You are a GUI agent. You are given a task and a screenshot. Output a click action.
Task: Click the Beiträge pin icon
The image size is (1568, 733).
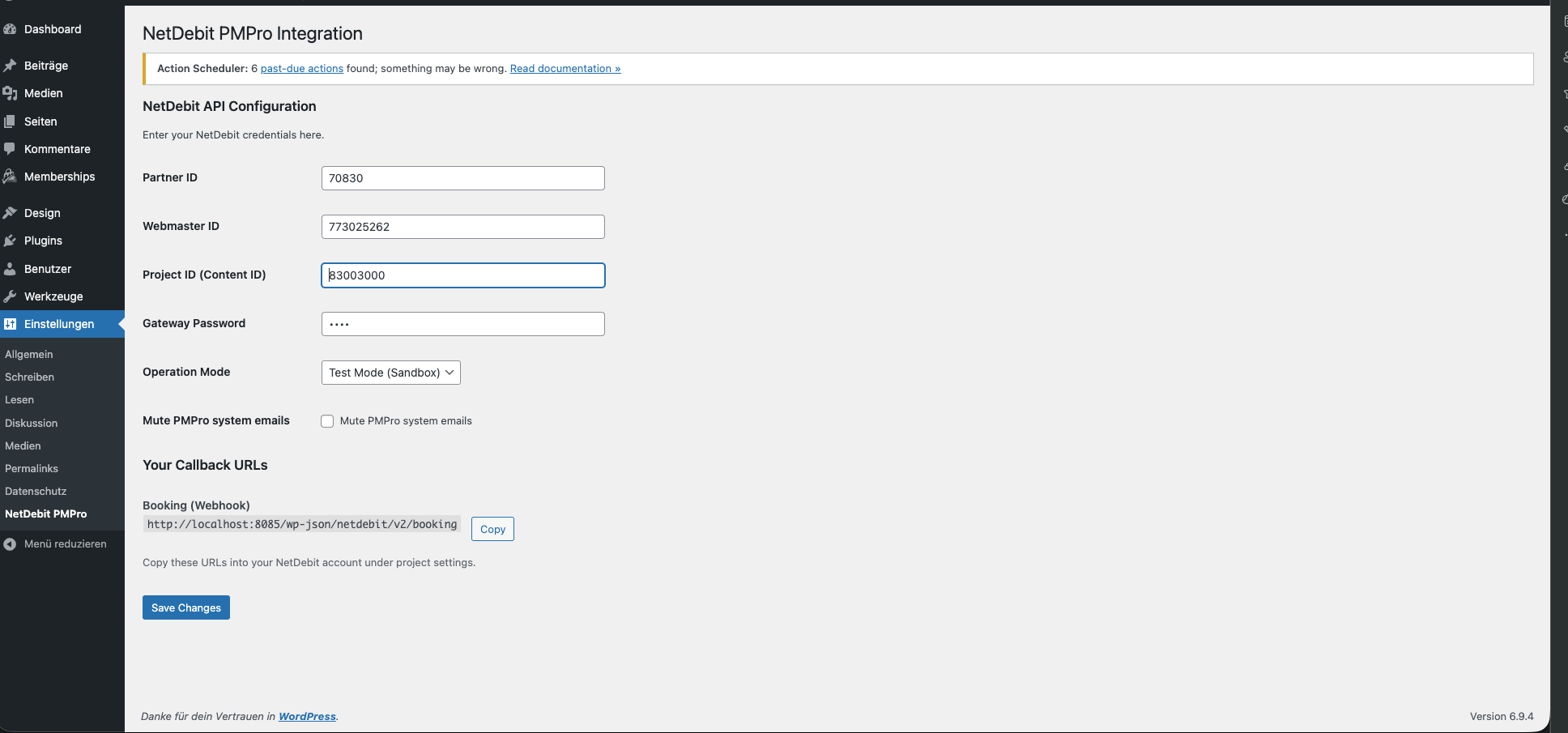coord(10,66)
